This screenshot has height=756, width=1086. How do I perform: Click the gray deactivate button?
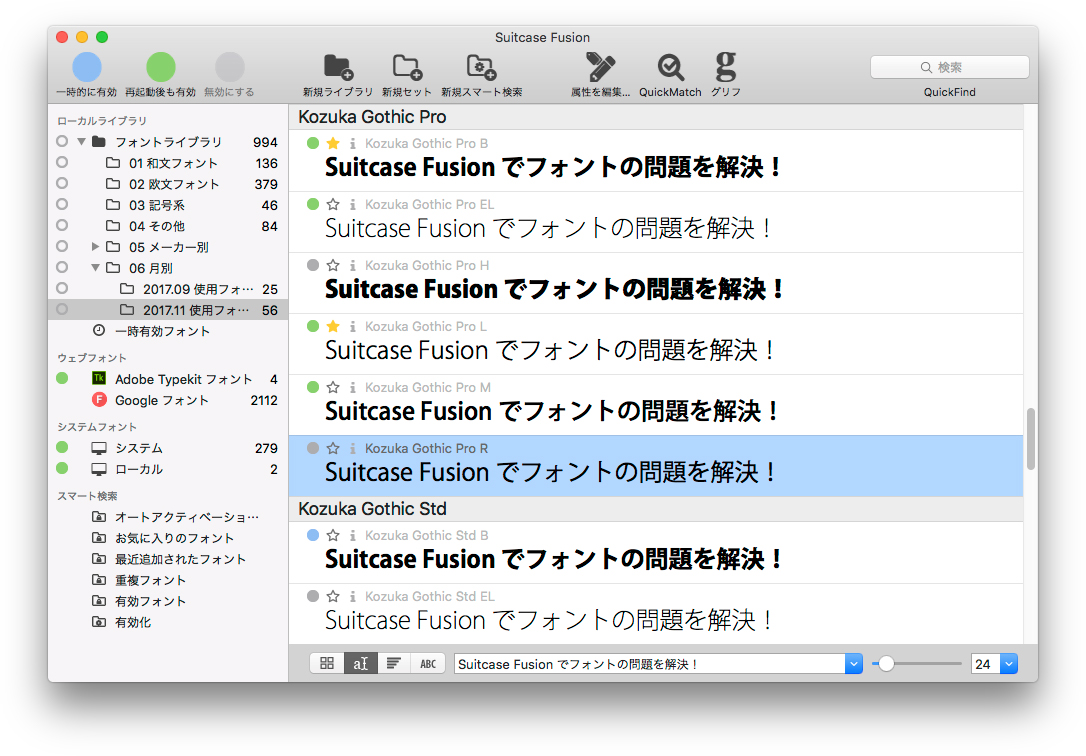pyautogui.click(x=230, y=67)
